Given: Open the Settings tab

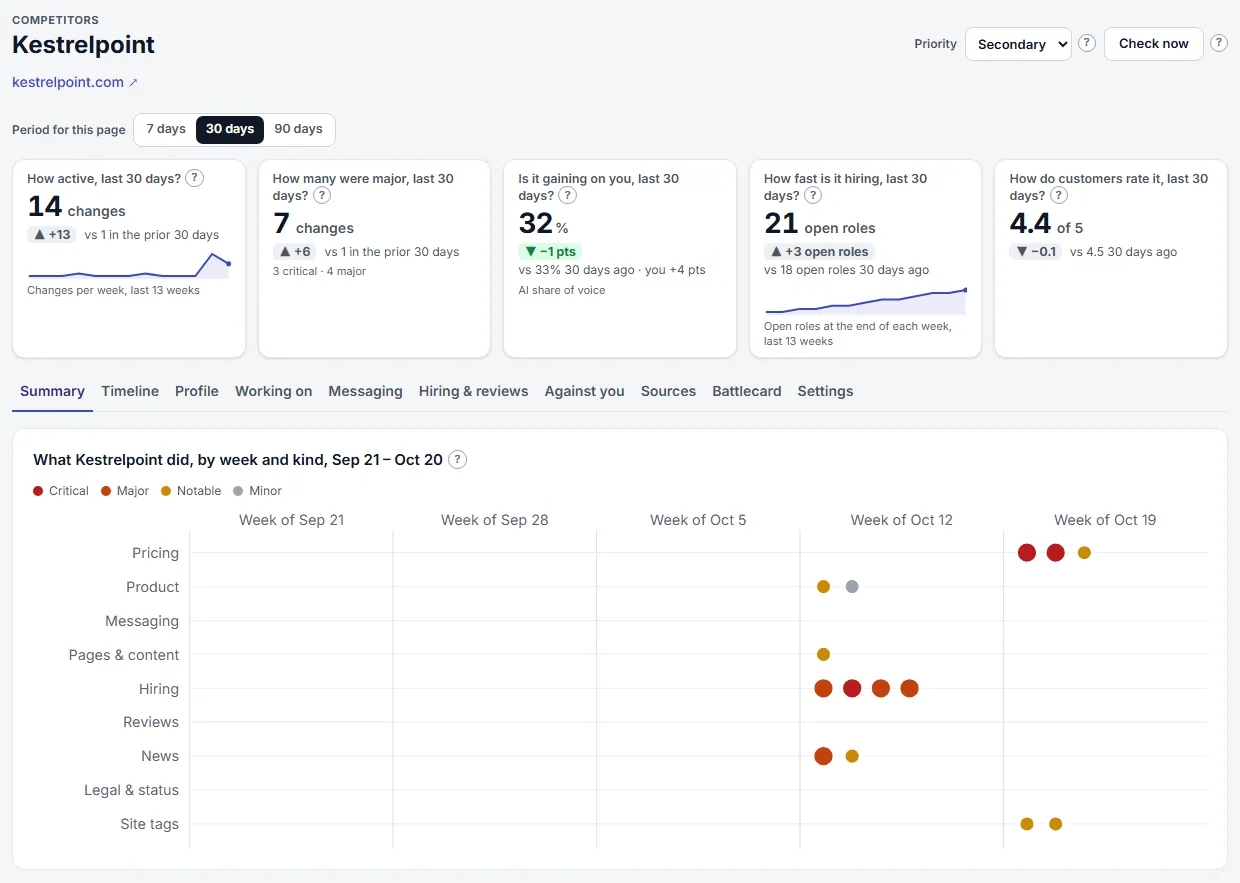Looking at the screenshot, I should pos(825,391).
